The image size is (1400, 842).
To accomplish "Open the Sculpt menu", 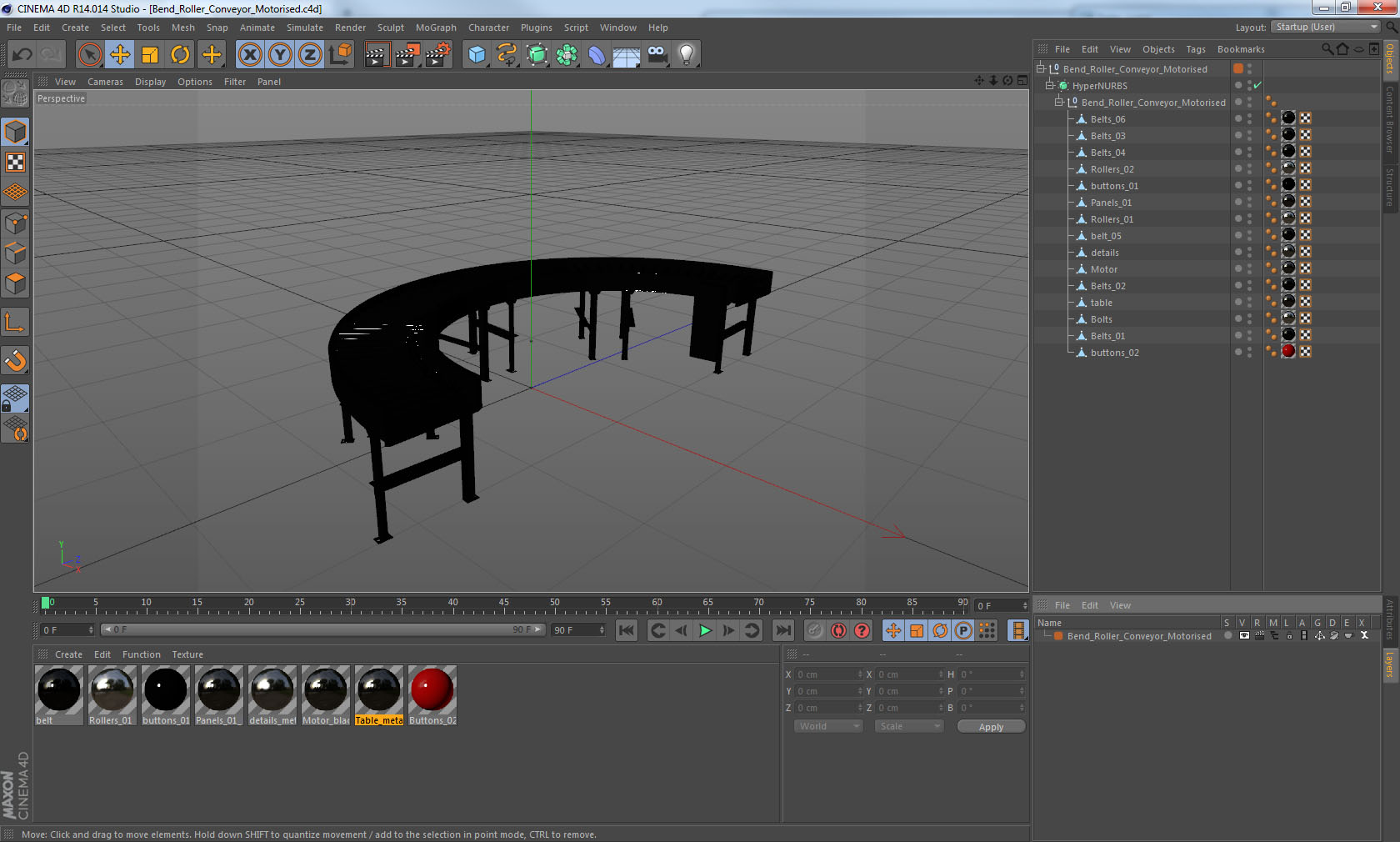I will (391, 28).
